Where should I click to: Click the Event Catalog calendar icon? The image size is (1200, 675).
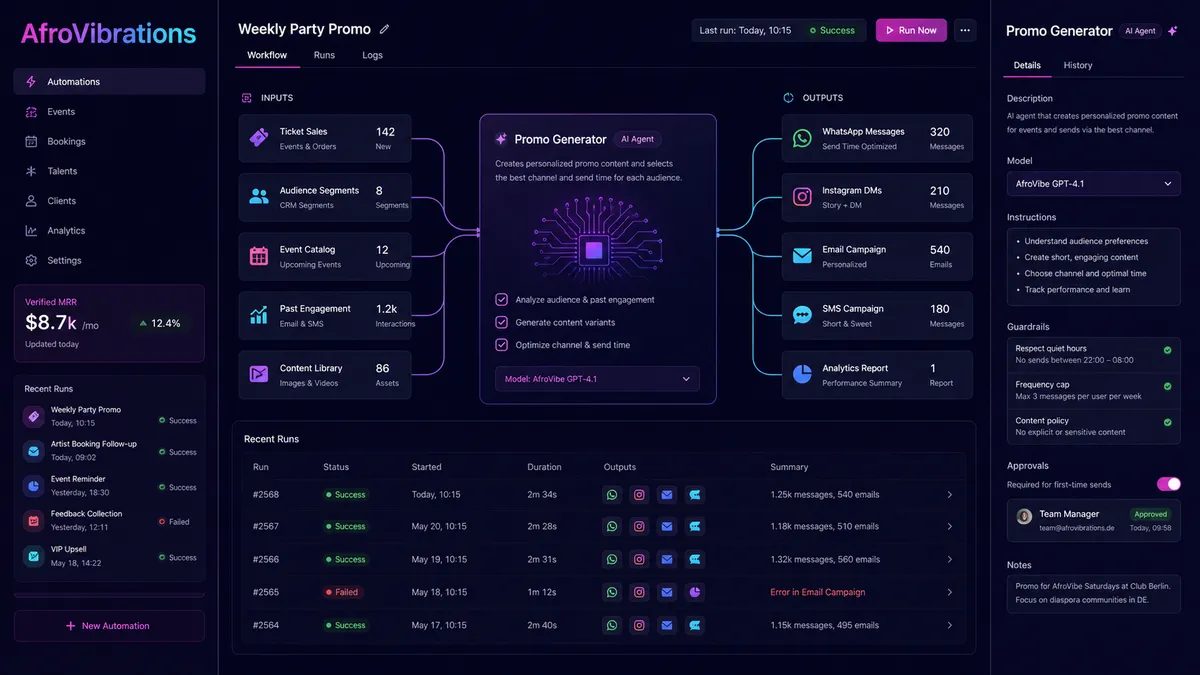pyautogui.click(x=259, y=256)
